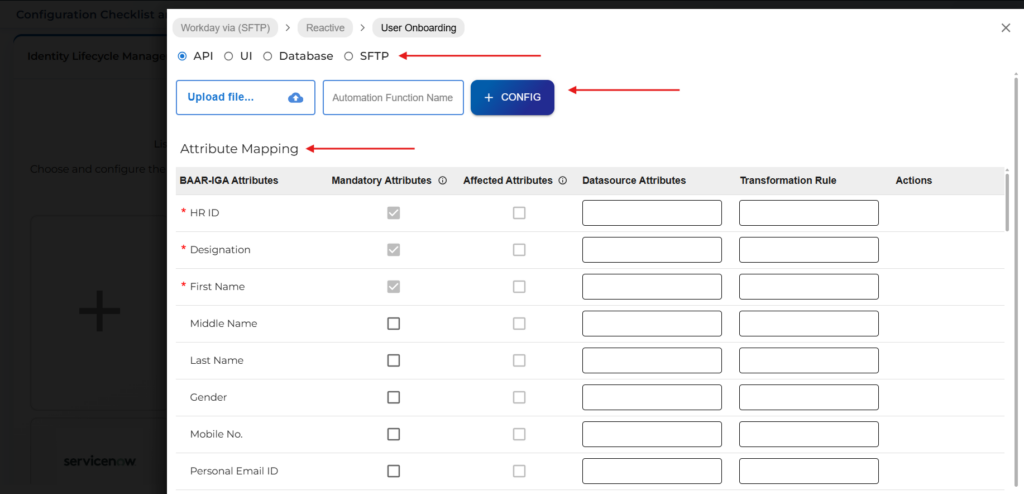Toggle Affected checkbox for HR ID

[519, 213]
